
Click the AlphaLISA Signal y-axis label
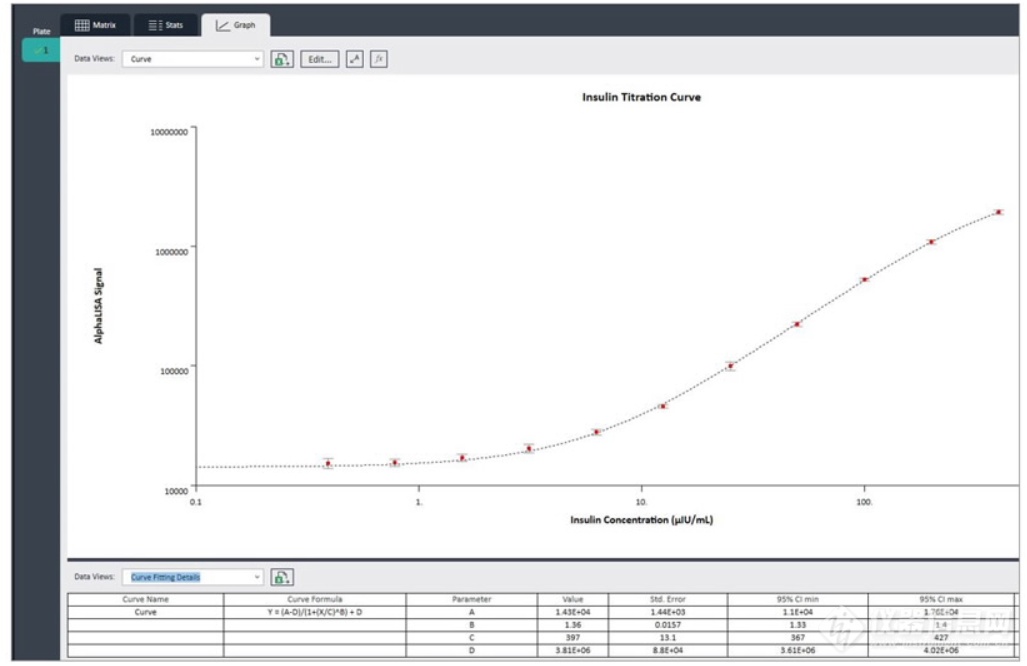tap(99, 305)
